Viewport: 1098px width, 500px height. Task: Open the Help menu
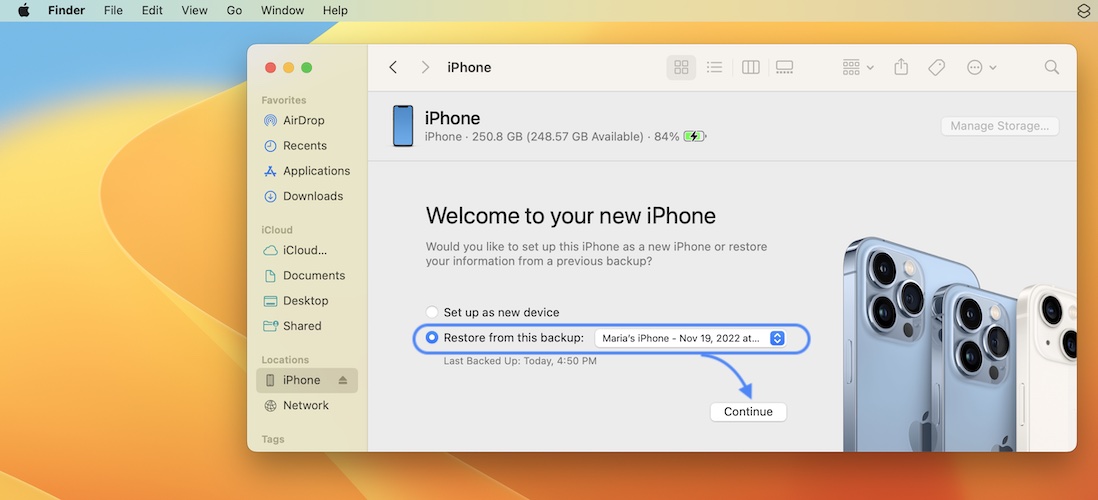[x=335, y=11]
